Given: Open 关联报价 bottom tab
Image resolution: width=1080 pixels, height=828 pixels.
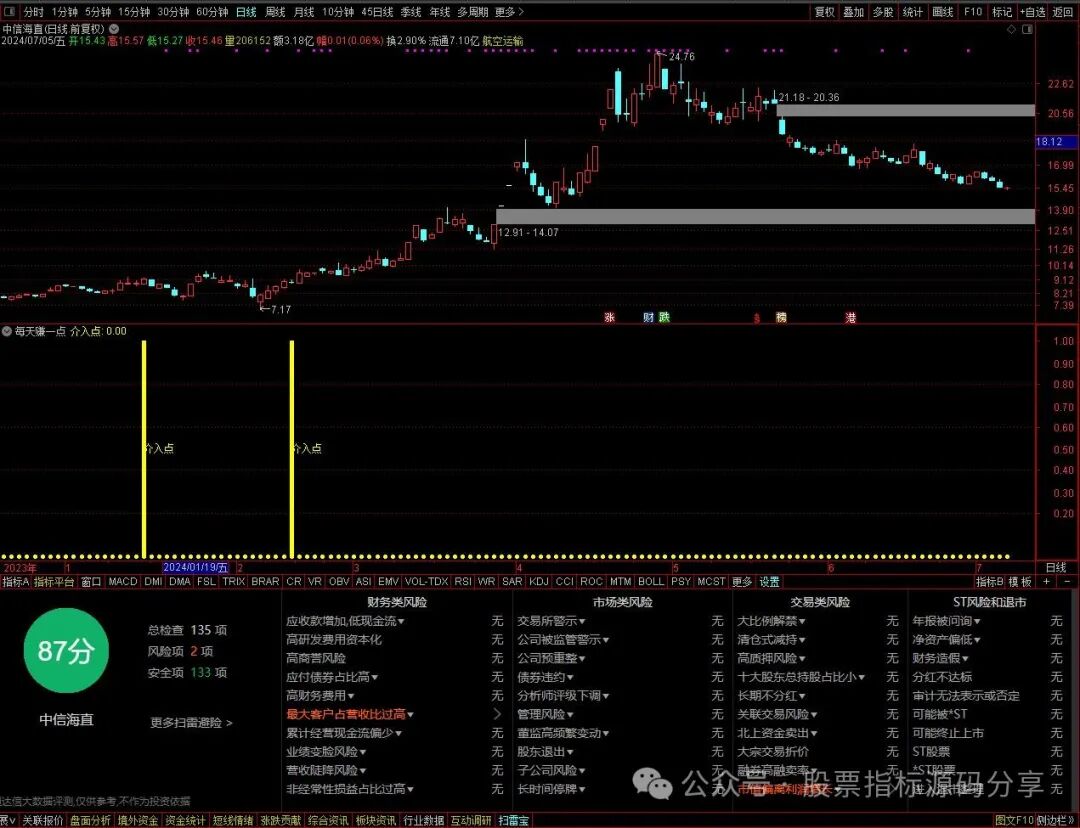Looking at the screenshot, I should pyautogui.click(x=43, y=820).
